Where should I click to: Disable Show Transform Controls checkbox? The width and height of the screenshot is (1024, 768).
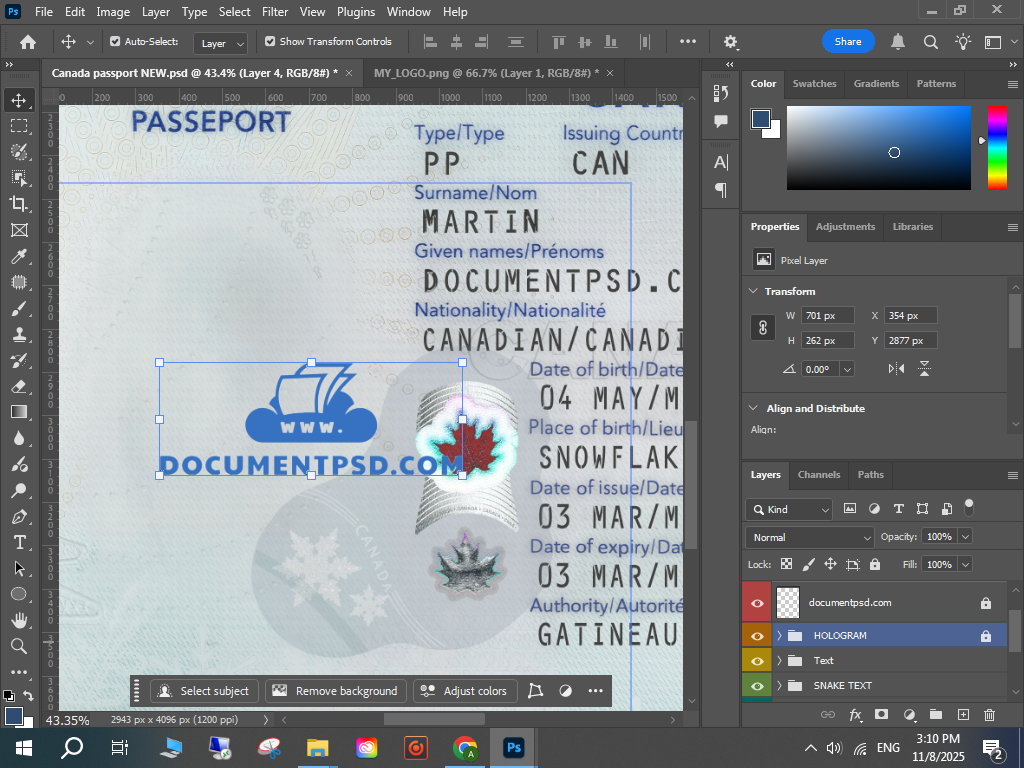pyautogui.click(x=270, y=42)
